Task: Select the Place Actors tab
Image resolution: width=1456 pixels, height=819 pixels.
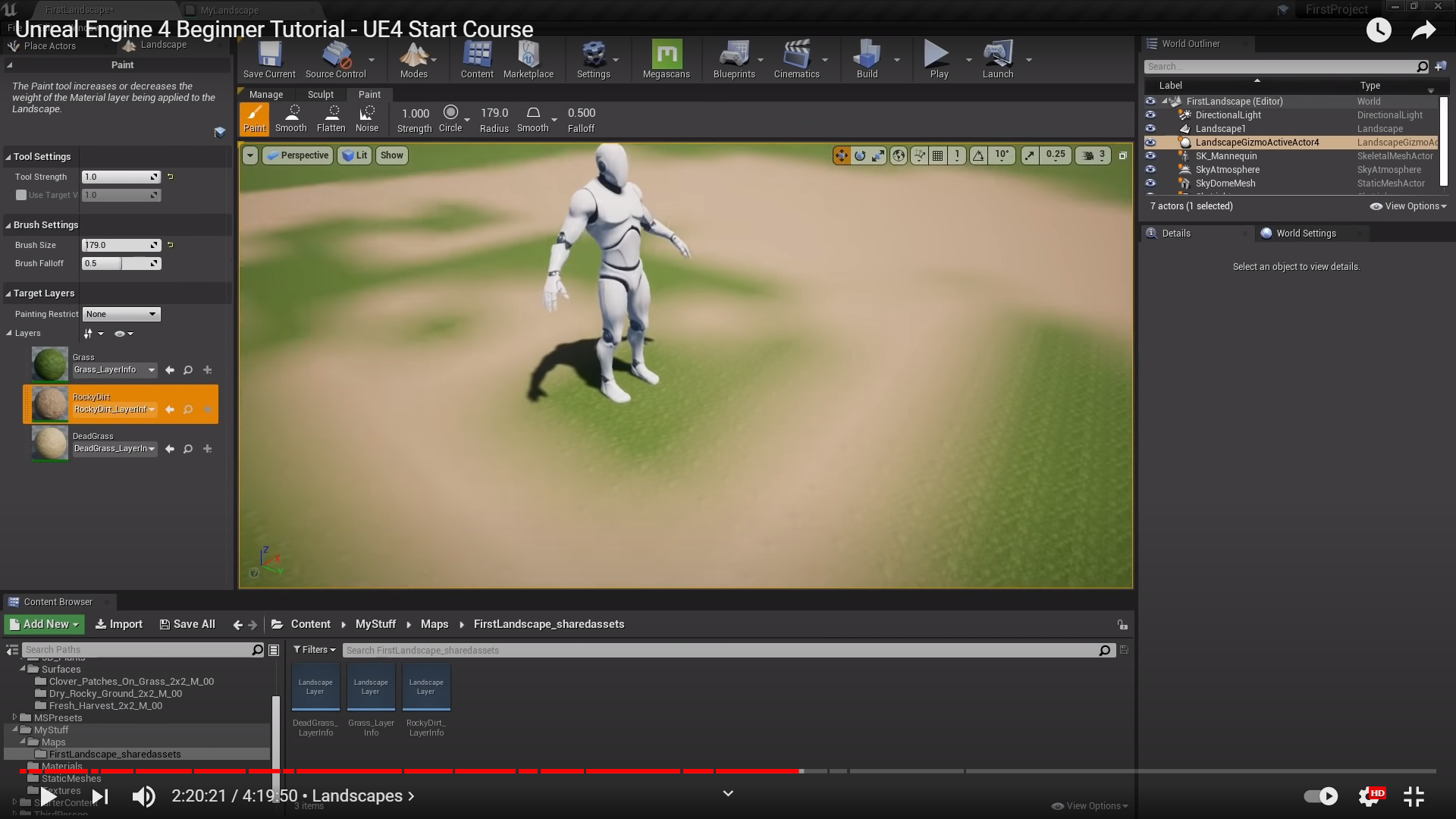Action: pos(50,46)
